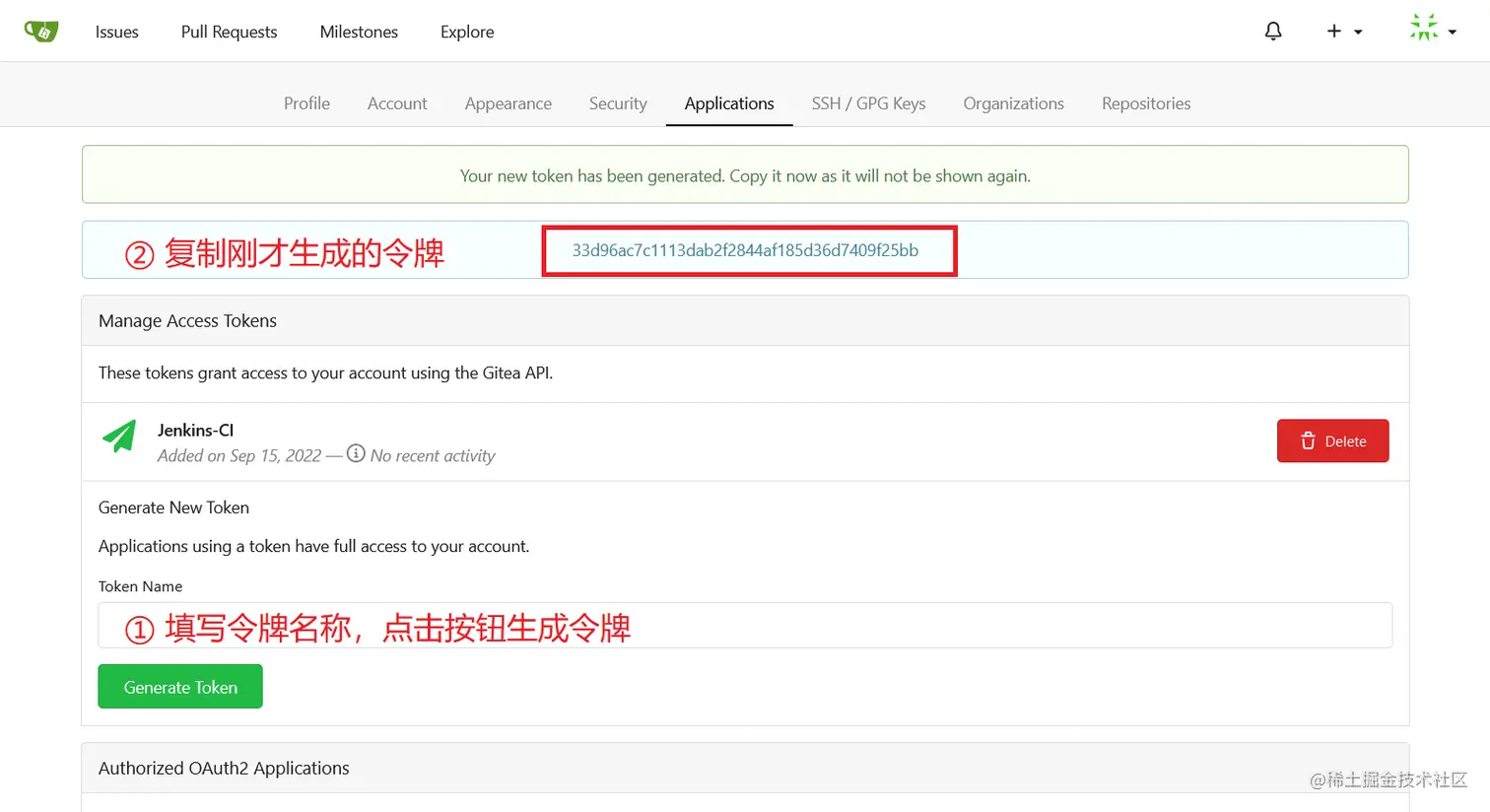This screenshot has width=1490, height=812.
Task: Click the Jenkins-CI token name
Action: (195, 430)
